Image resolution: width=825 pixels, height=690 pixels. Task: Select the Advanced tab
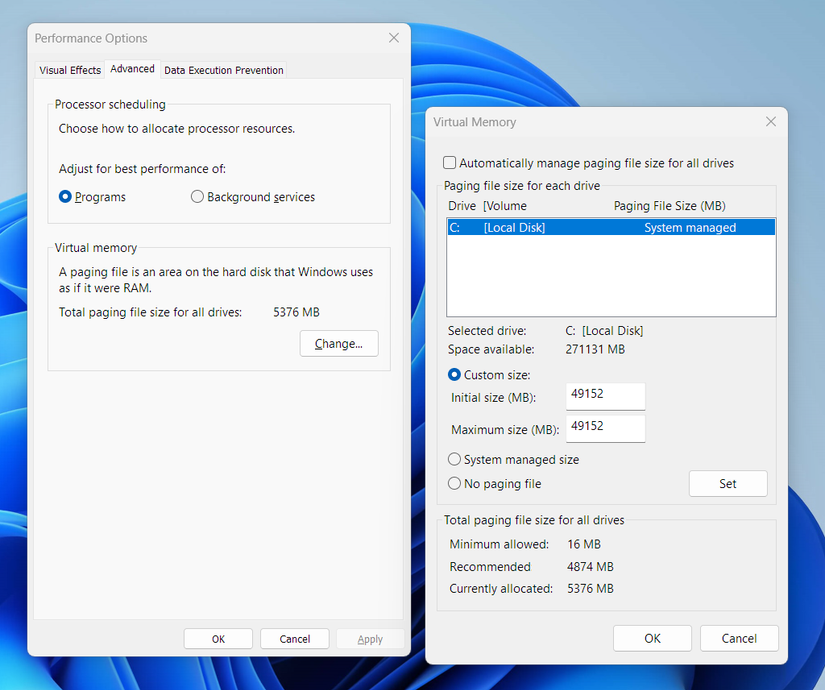[132, 69]
